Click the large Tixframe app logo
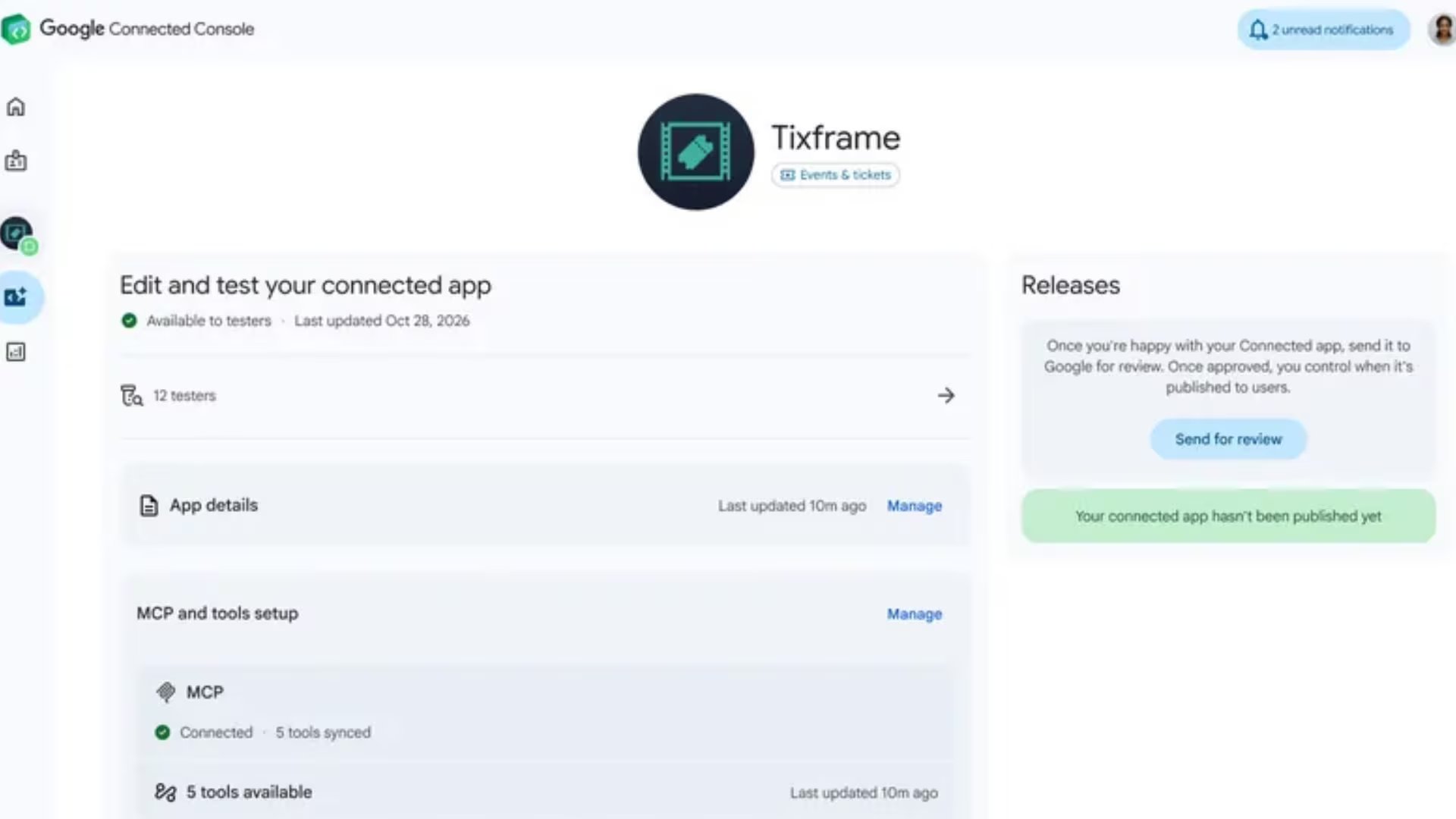The height and width of the screenshot is (819, 1456). coord(695,152)
